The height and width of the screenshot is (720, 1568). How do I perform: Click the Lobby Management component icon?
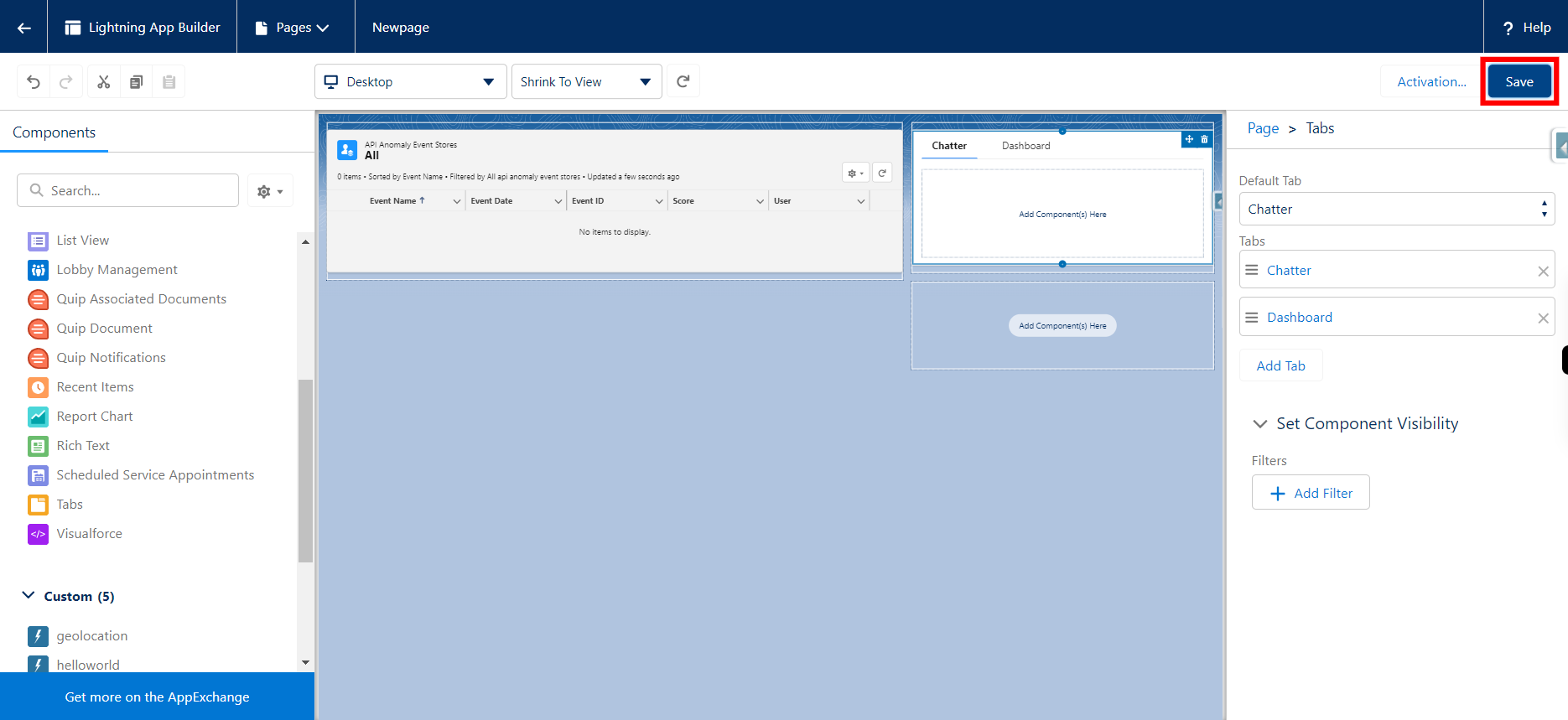click(38, 270)
